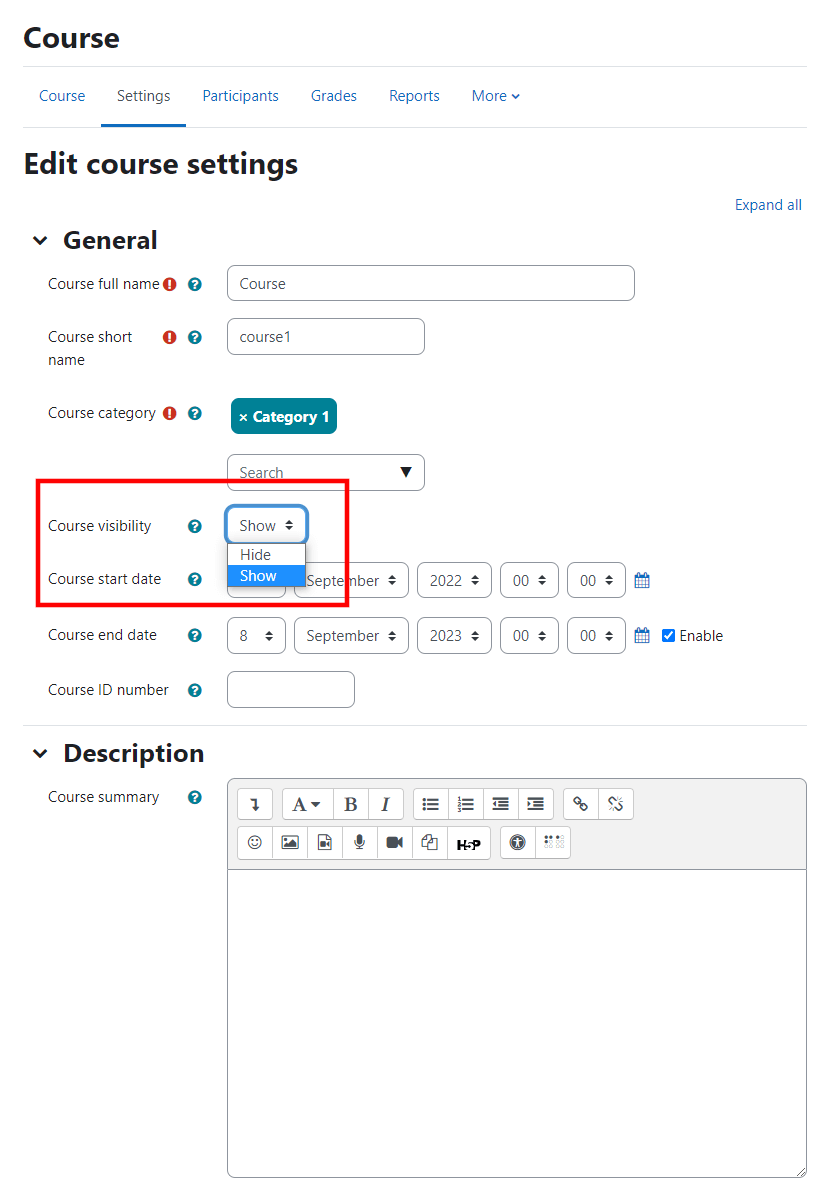
Task: Open the More navigation menu
Action: [495, 95]
